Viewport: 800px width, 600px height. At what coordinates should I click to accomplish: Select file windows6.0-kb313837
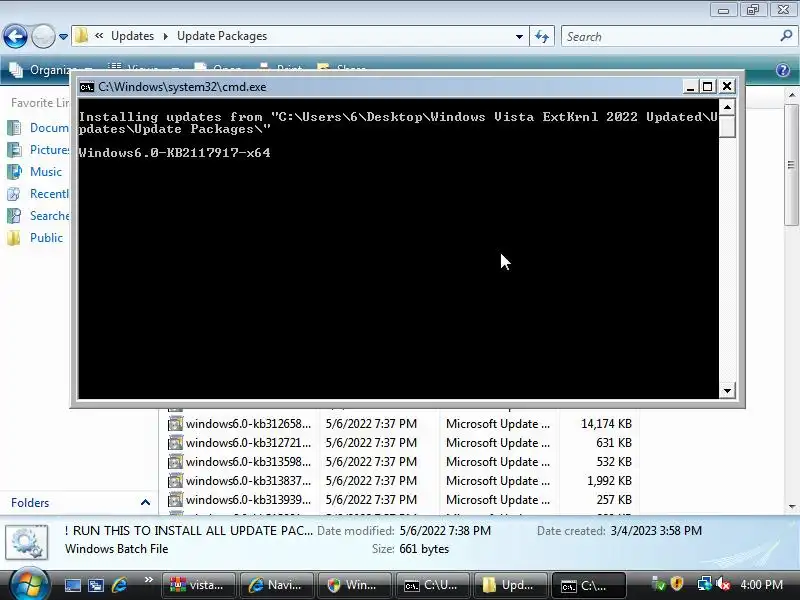(248, 480)
